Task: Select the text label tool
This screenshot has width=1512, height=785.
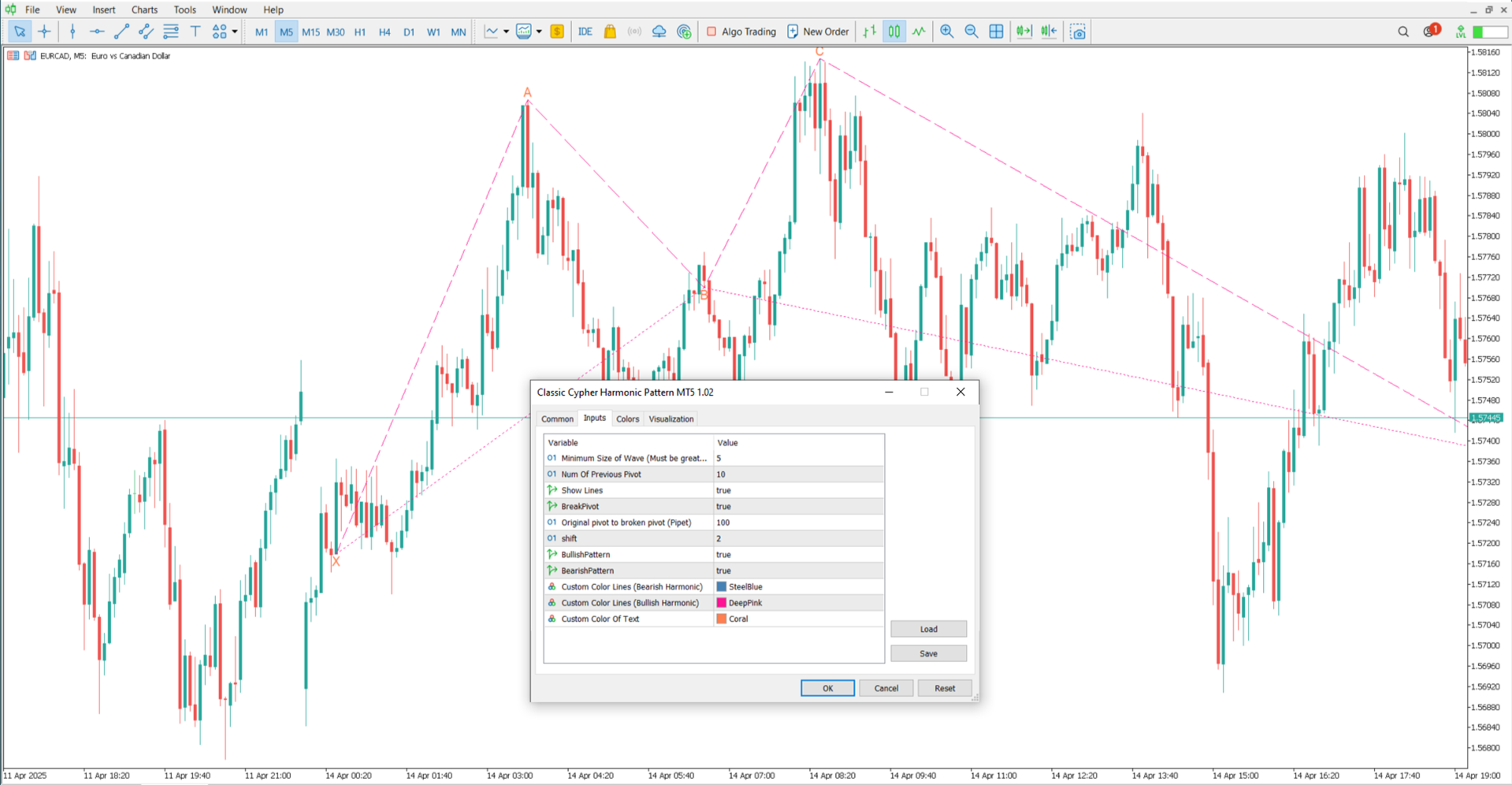Action: click(195, 32)
